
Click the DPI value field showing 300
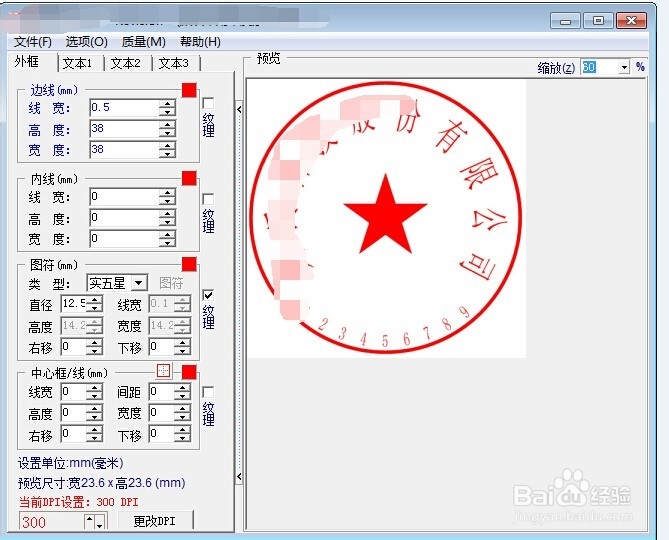pyautogui.click(x=52, y=521)
